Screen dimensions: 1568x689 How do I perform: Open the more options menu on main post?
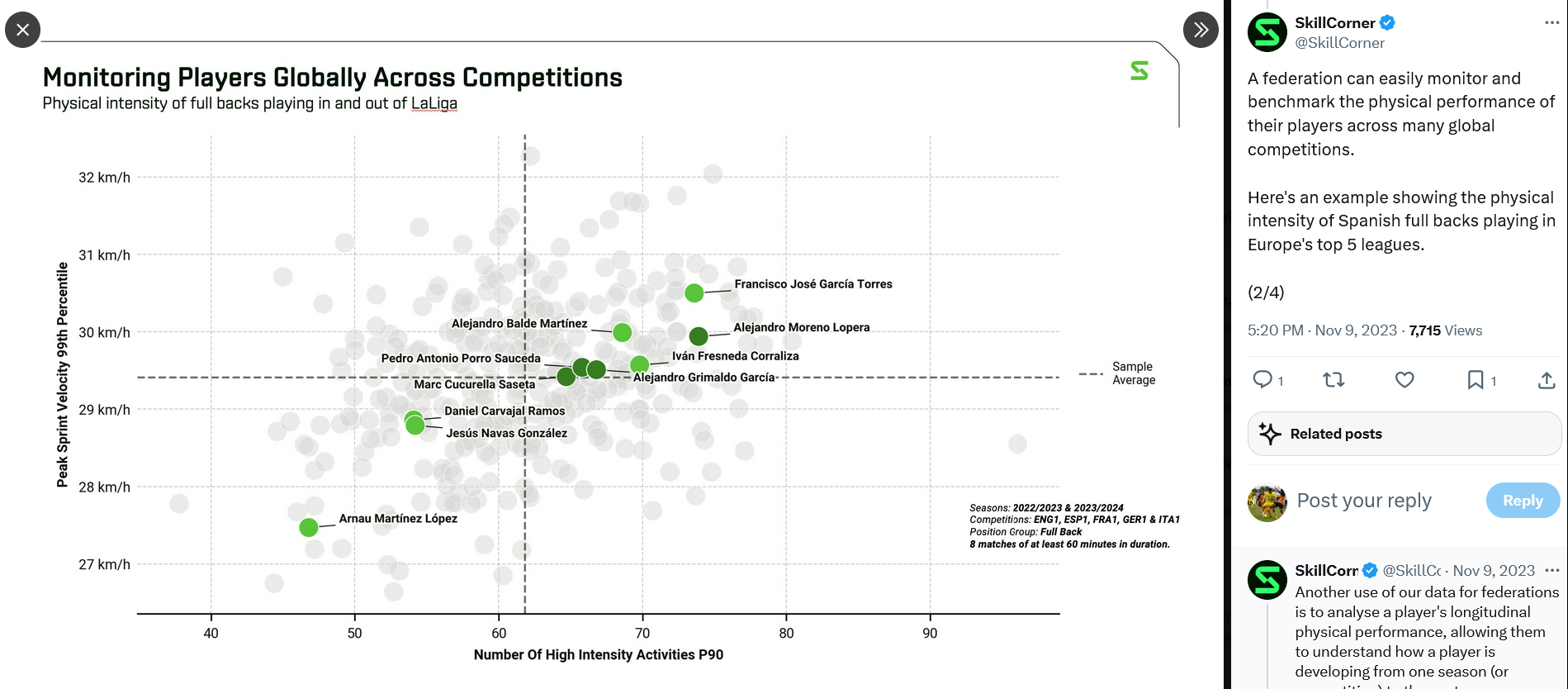(1551, 23)
